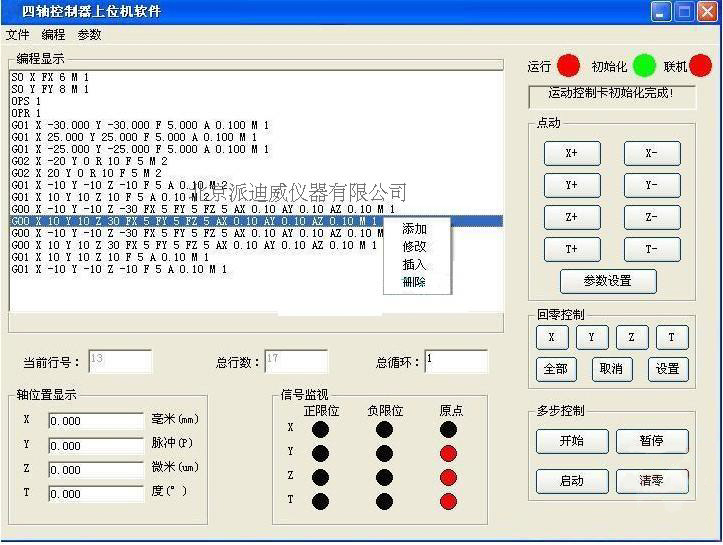723x545 pixels.
Task: Open the 编程 menu
Action: [x=53, y=35]
